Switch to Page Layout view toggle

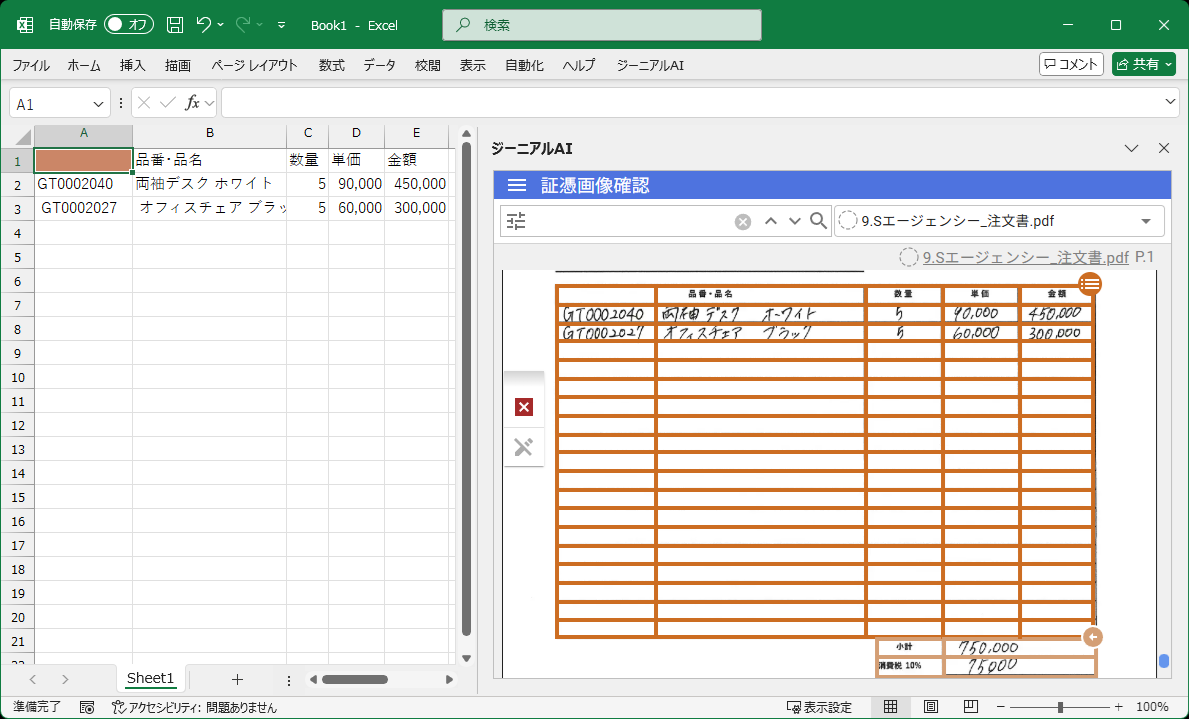point(932,707)
